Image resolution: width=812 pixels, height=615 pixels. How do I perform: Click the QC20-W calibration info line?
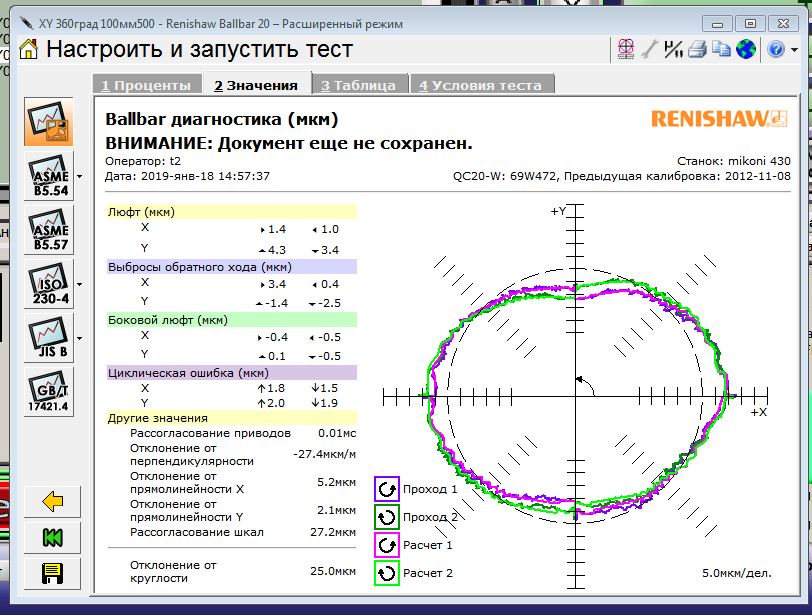pos(621,176)
